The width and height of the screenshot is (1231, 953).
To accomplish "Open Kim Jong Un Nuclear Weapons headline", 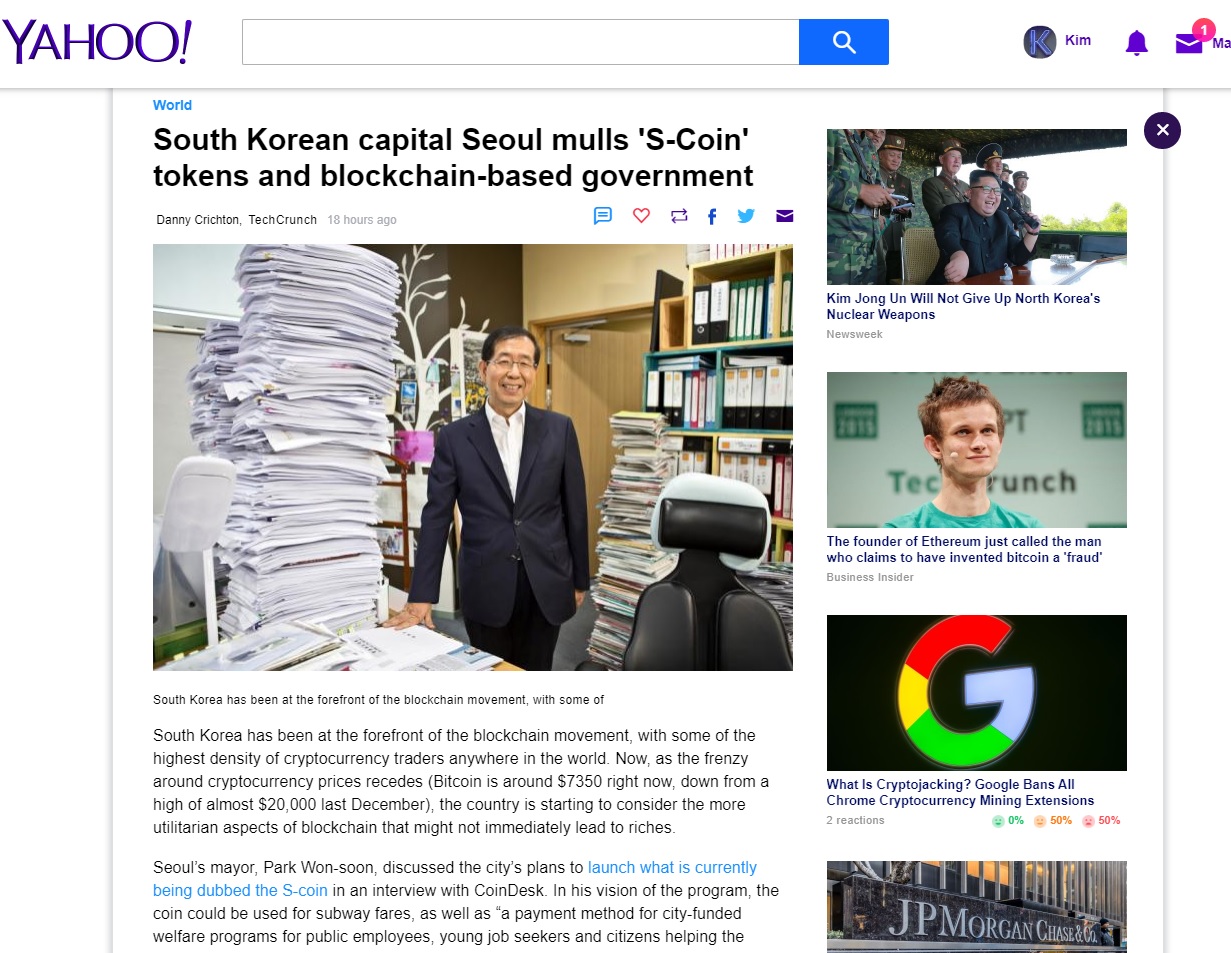I will coord(963,306).
